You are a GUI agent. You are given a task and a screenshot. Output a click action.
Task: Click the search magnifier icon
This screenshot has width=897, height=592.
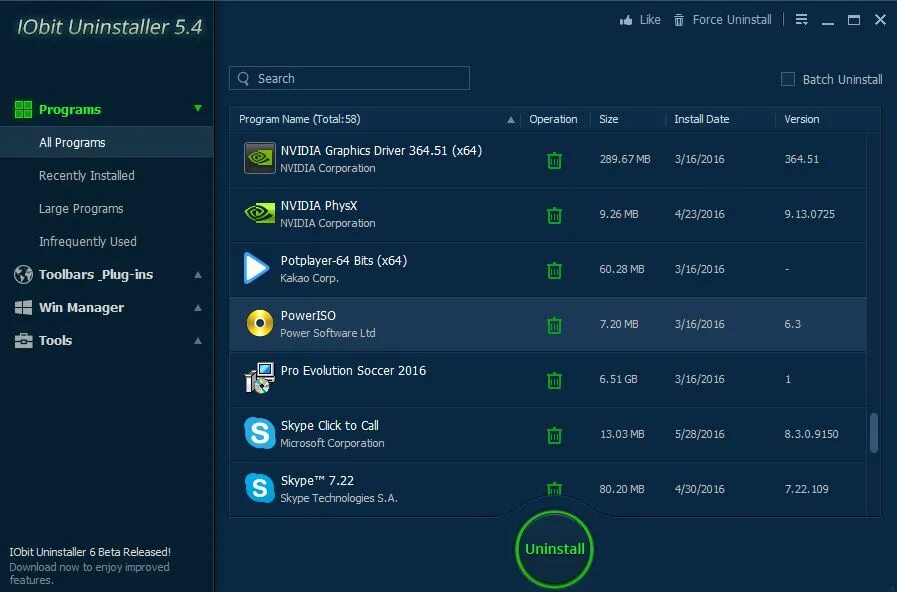(244, 78)
